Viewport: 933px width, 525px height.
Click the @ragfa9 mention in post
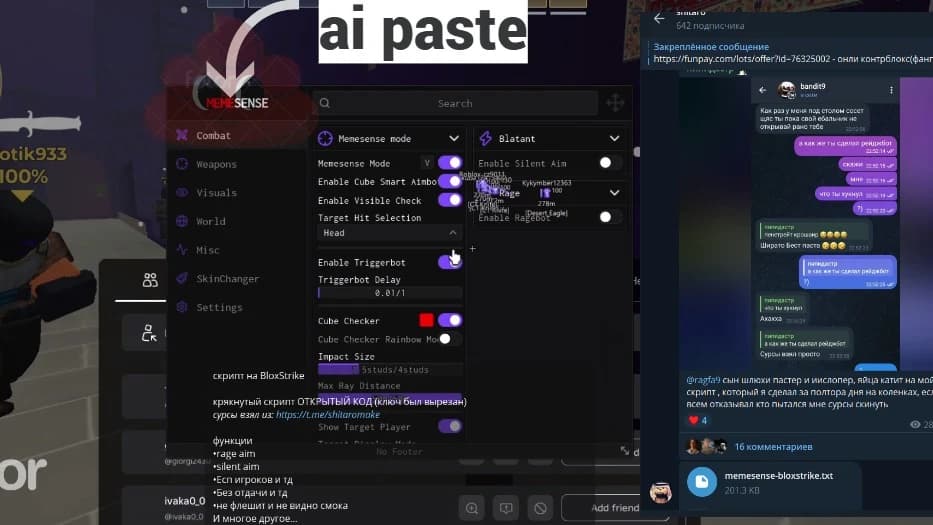click(x=703, y=380)
